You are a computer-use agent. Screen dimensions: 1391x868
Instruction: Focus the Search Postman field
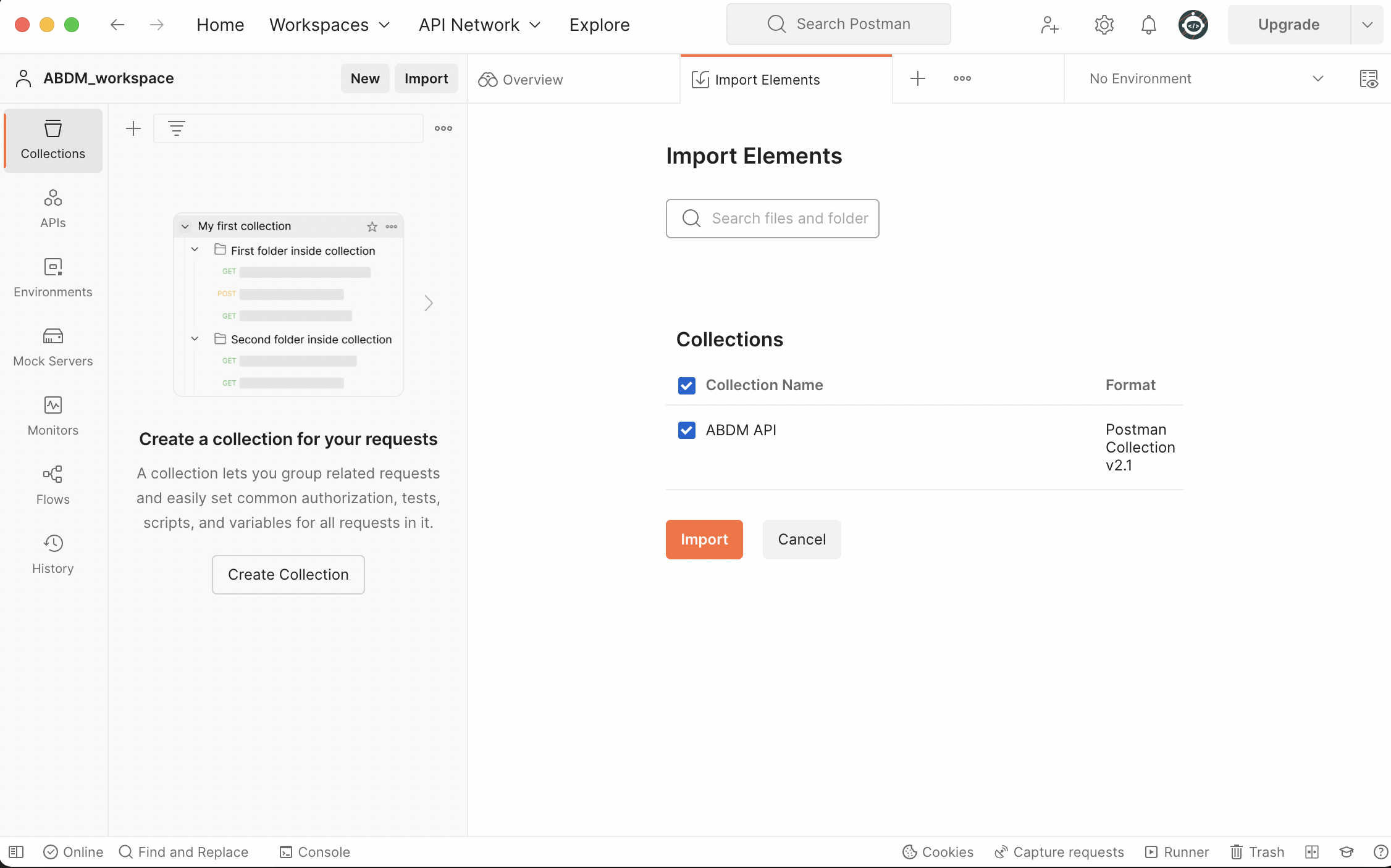coord(839,24)
